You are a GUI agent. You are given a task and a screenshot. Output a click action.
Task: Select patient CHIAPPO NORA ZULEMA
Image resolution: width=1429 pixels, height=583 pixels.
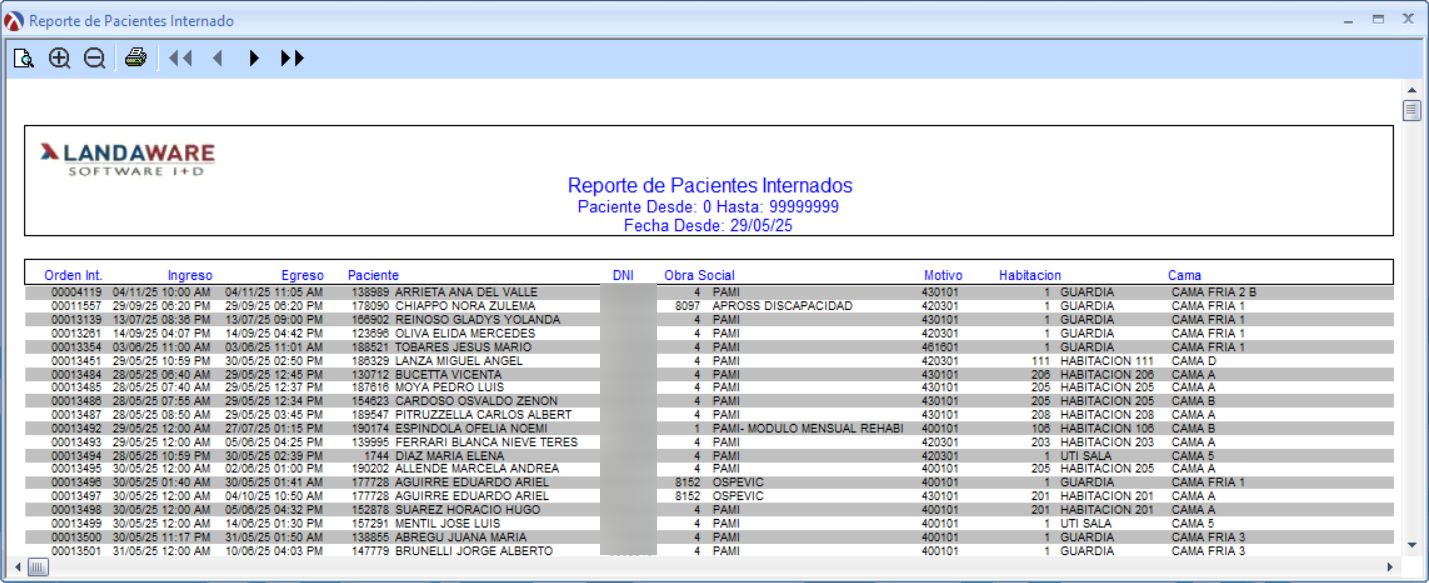465,305
